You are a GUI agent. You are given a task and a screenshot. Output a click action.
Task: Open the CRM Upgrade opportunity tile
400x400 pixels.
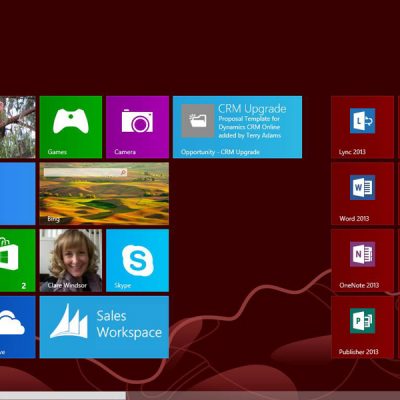tap(237, 127)
